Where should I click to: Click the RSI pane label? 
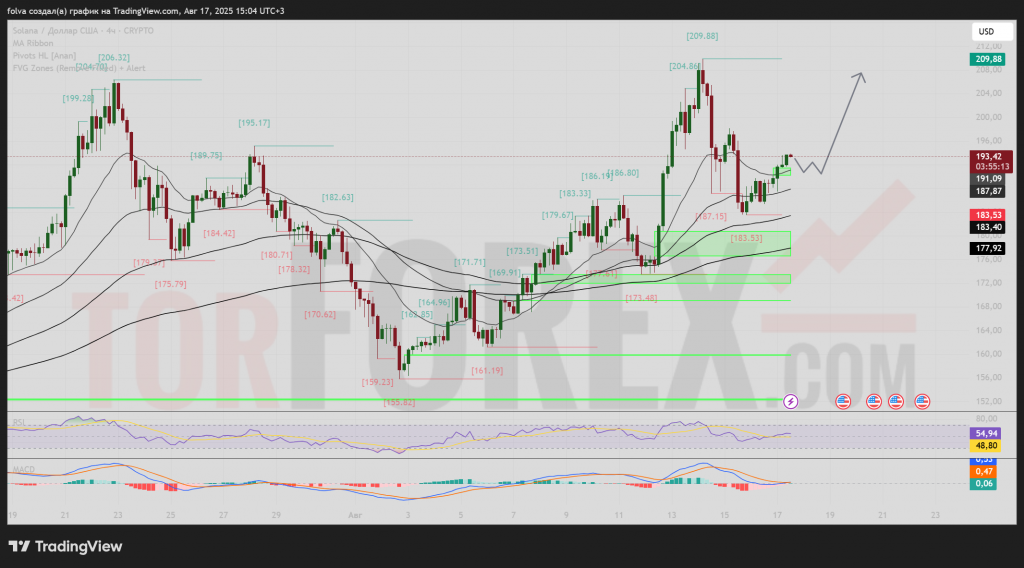19,422
